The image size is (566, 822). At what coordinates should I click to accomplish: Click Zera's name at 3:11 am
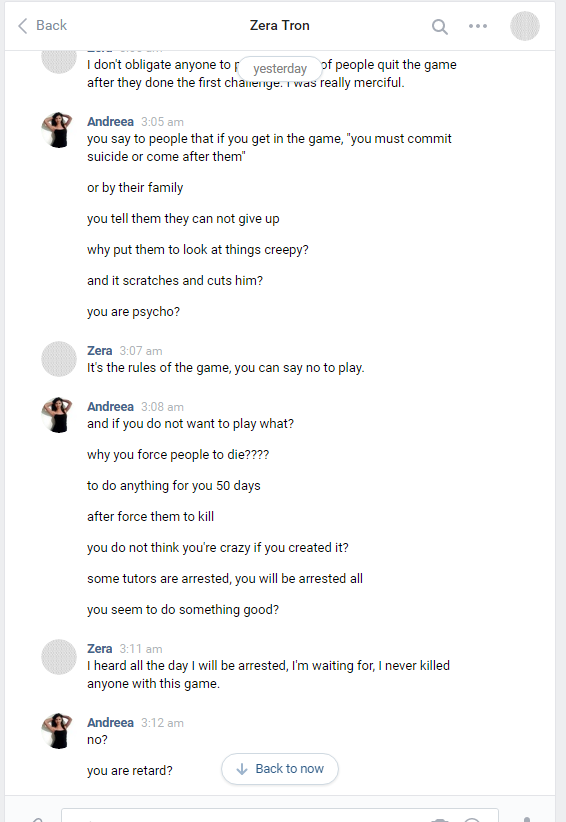(x=100, y=648)
